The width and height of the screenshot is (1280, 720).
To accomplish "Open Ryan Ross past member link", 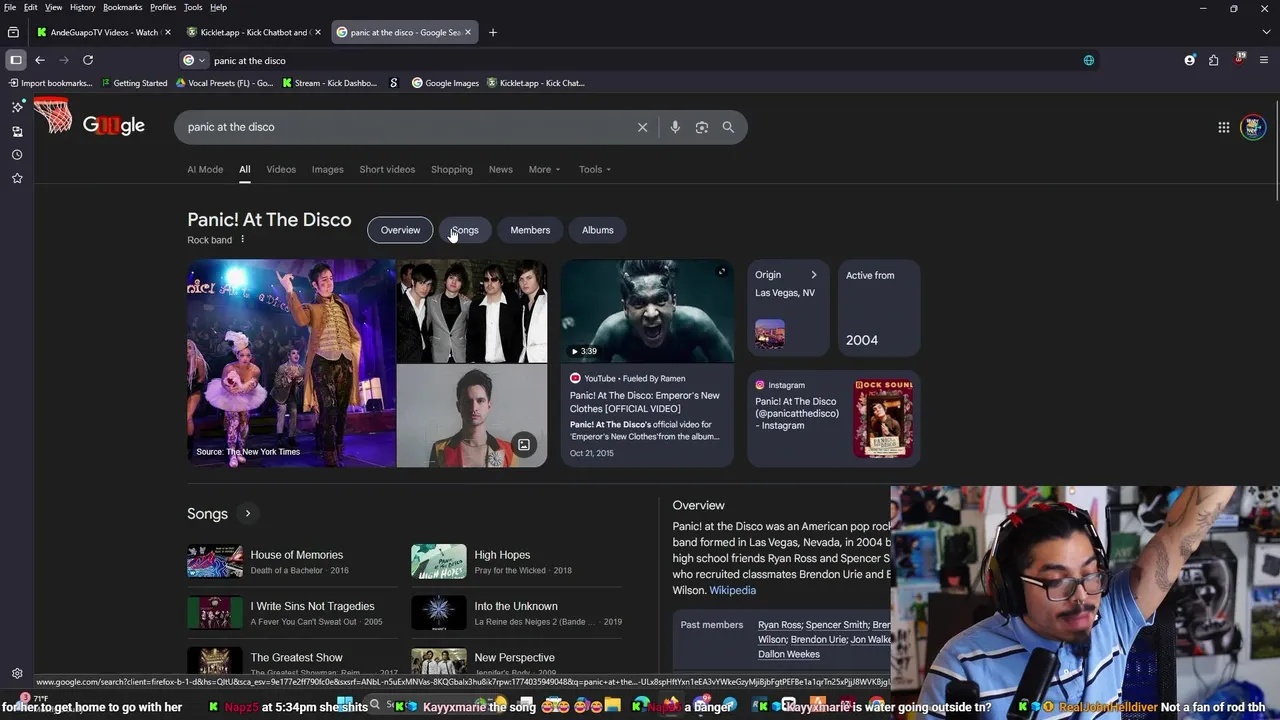I will pos(779,625).
